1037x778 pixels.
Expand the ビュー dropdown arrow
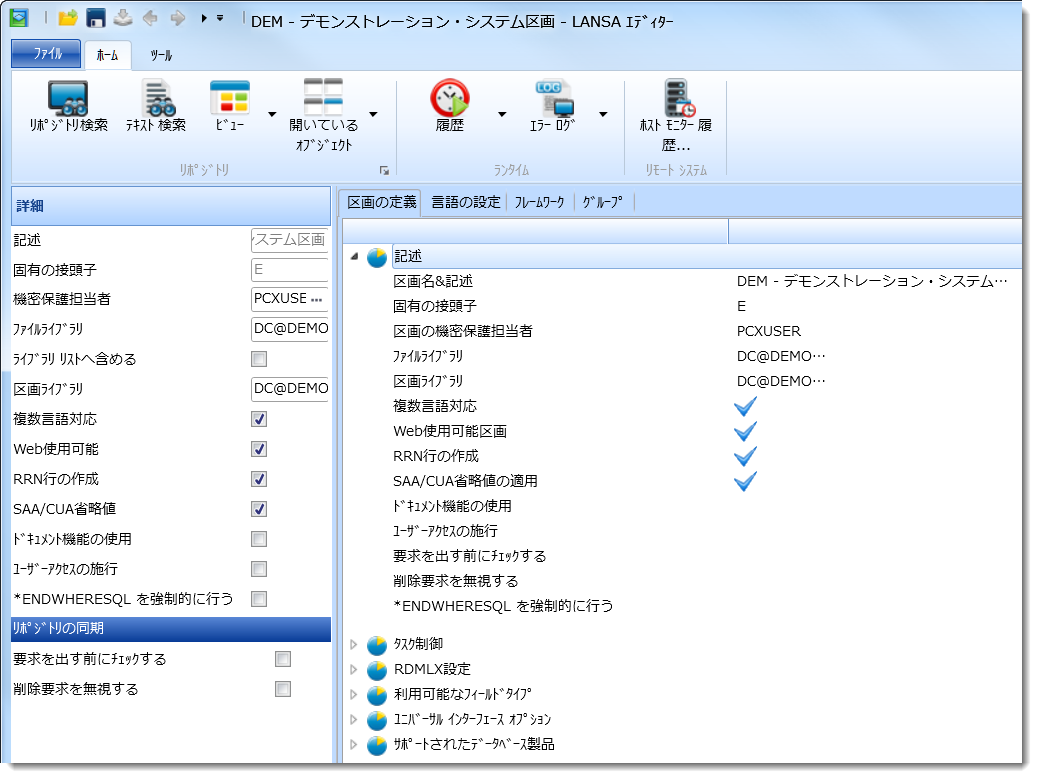click(272, 114)
